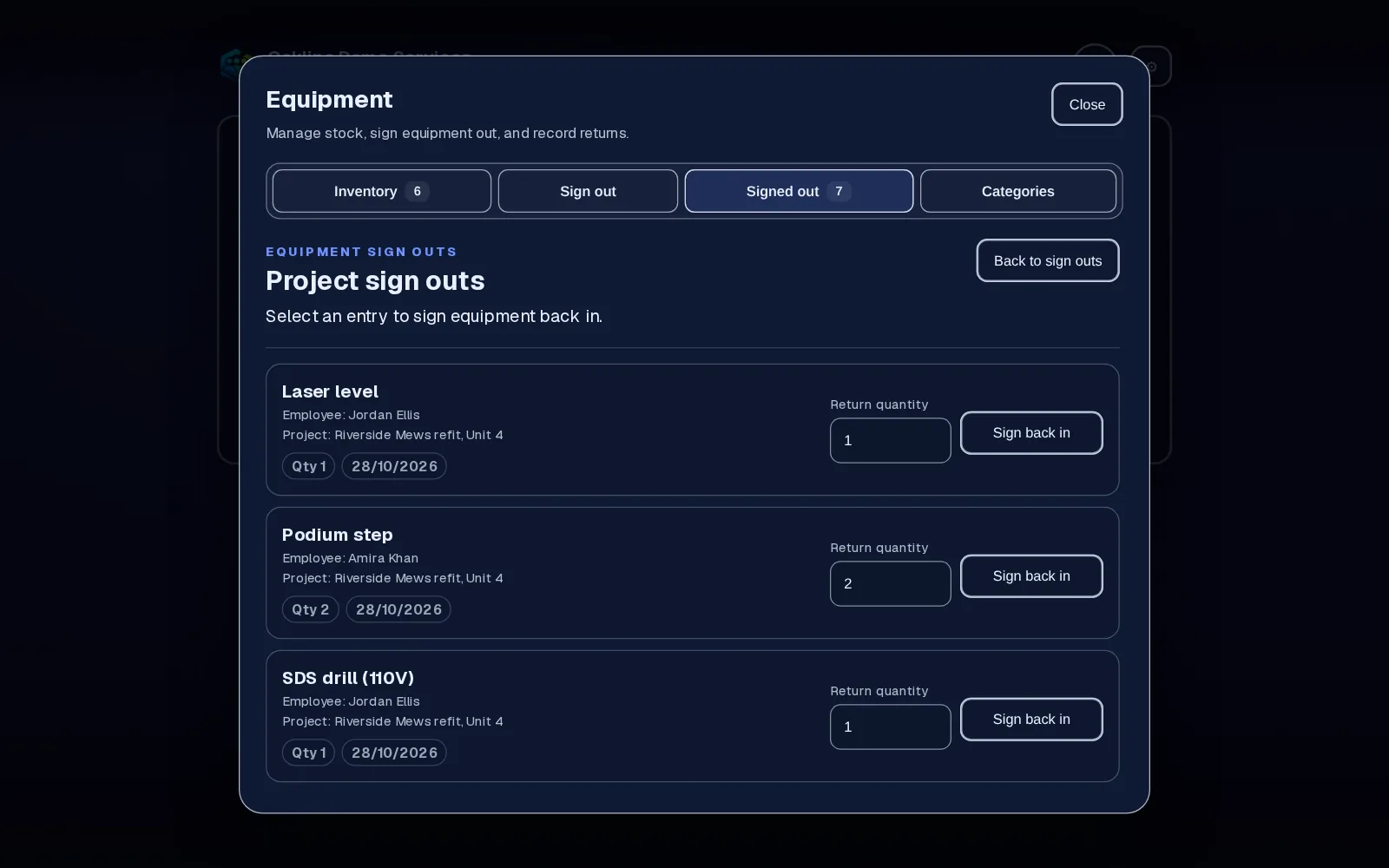Close the Equipment dialog
The height and width of the screenshot is (868, 1389).
tap(1087, 104)
